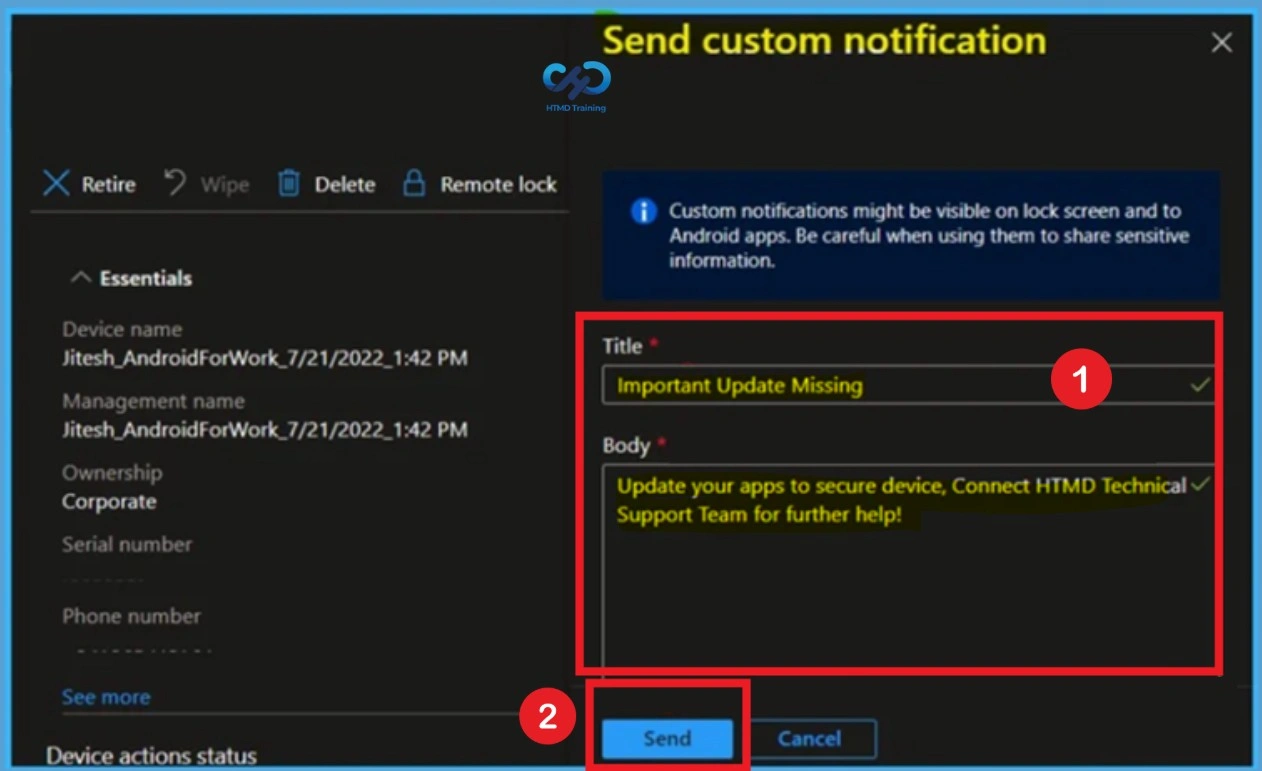Cancel the custom notification
This screenshot has width=1262, height=771.
(x=810, y=738)
